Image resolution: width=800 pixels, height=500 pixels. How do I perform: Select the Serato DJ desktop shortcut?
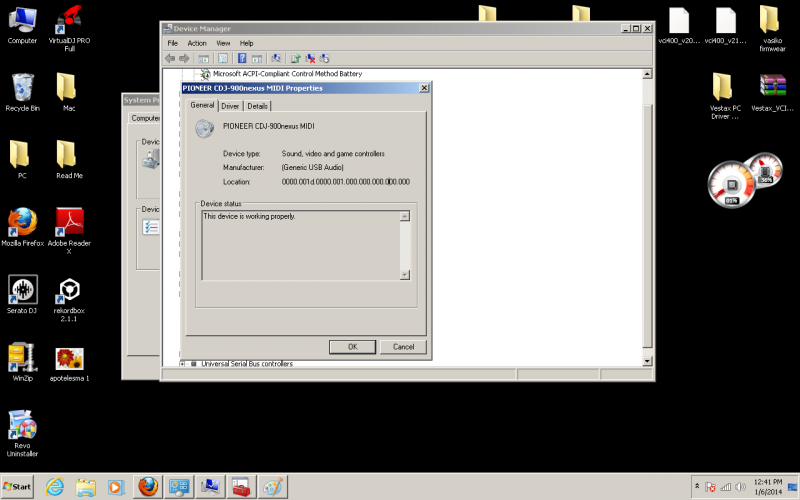coord(22,294)
